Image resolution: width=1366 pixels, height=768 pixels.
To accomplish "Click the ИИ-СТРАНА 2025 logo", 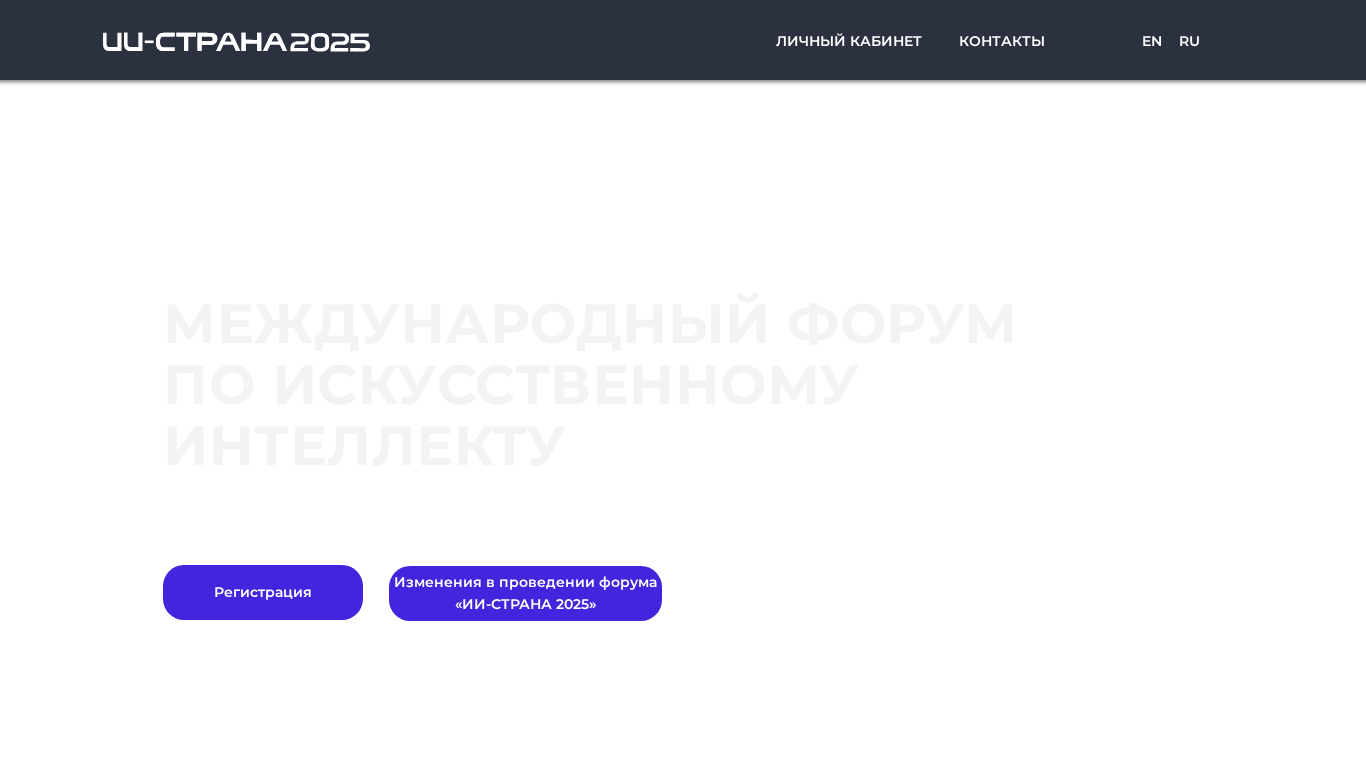I will [x=236, y=42].
